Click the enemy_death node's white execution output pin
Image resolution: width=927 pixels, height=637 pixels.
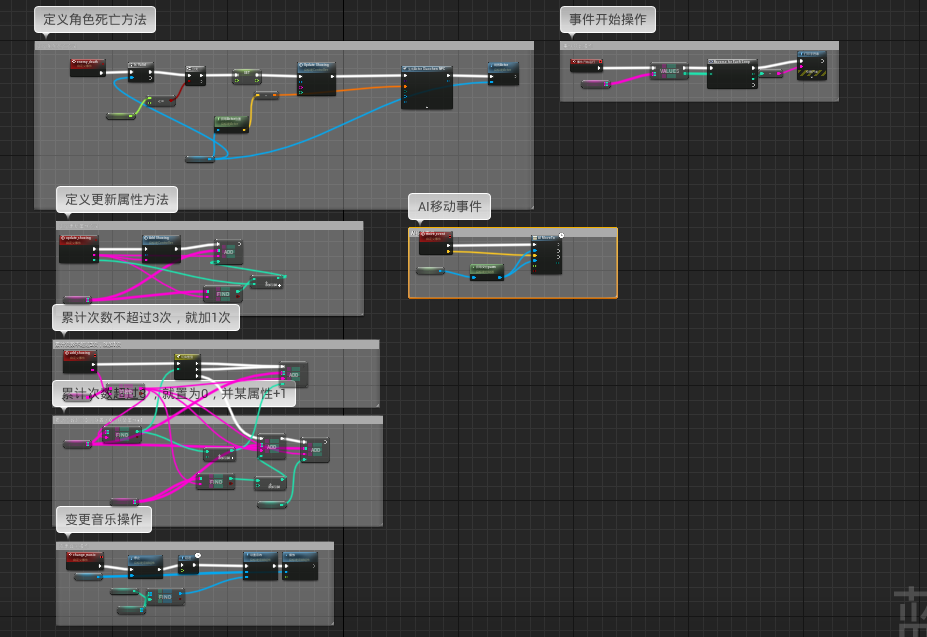(102, 73)
